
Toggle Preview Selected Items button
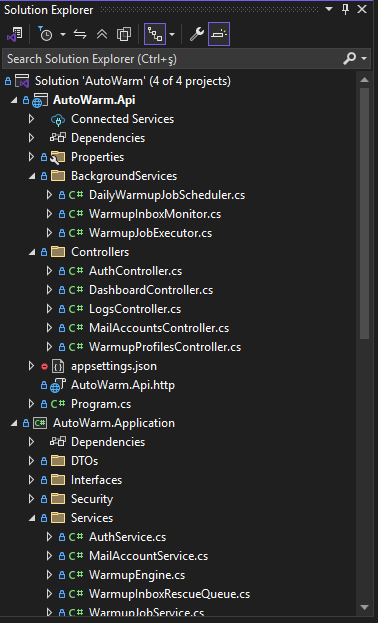(x=219, y=35)
